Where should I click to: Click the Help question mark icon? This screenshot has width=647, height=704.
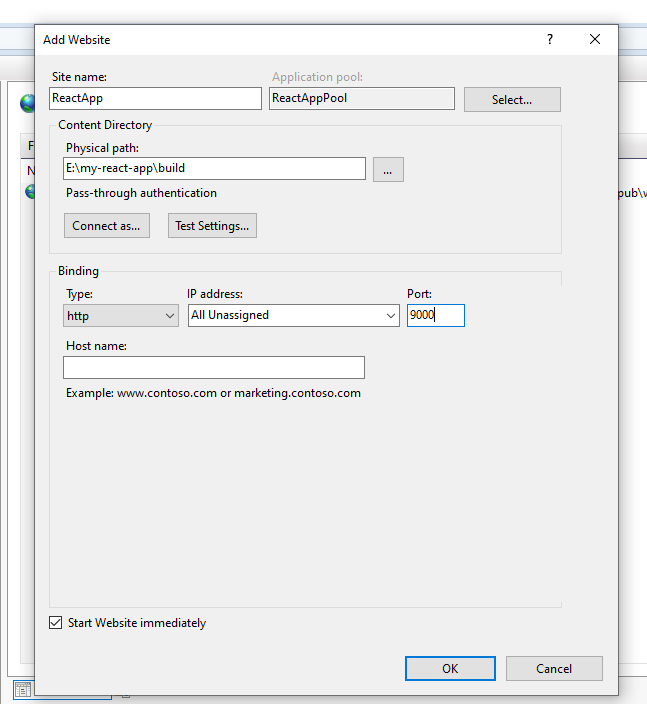point(549,39)
